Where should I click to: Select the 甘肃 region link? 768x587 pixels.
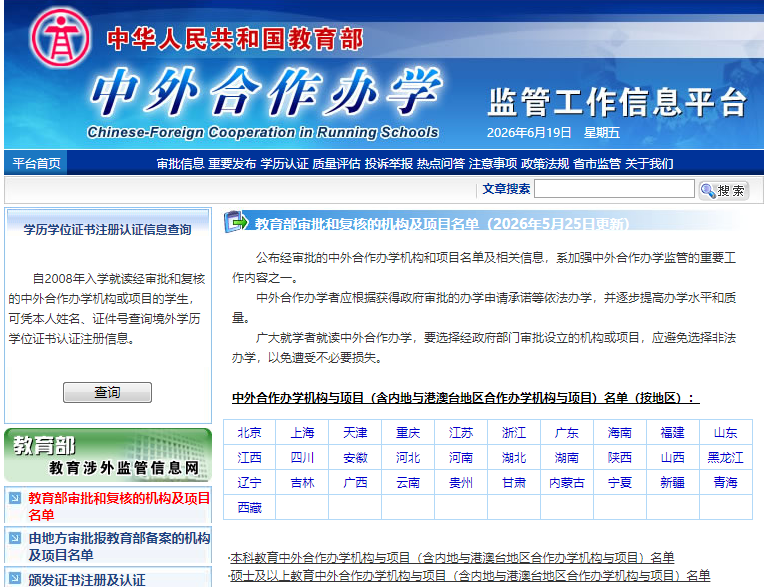[514, 483]
